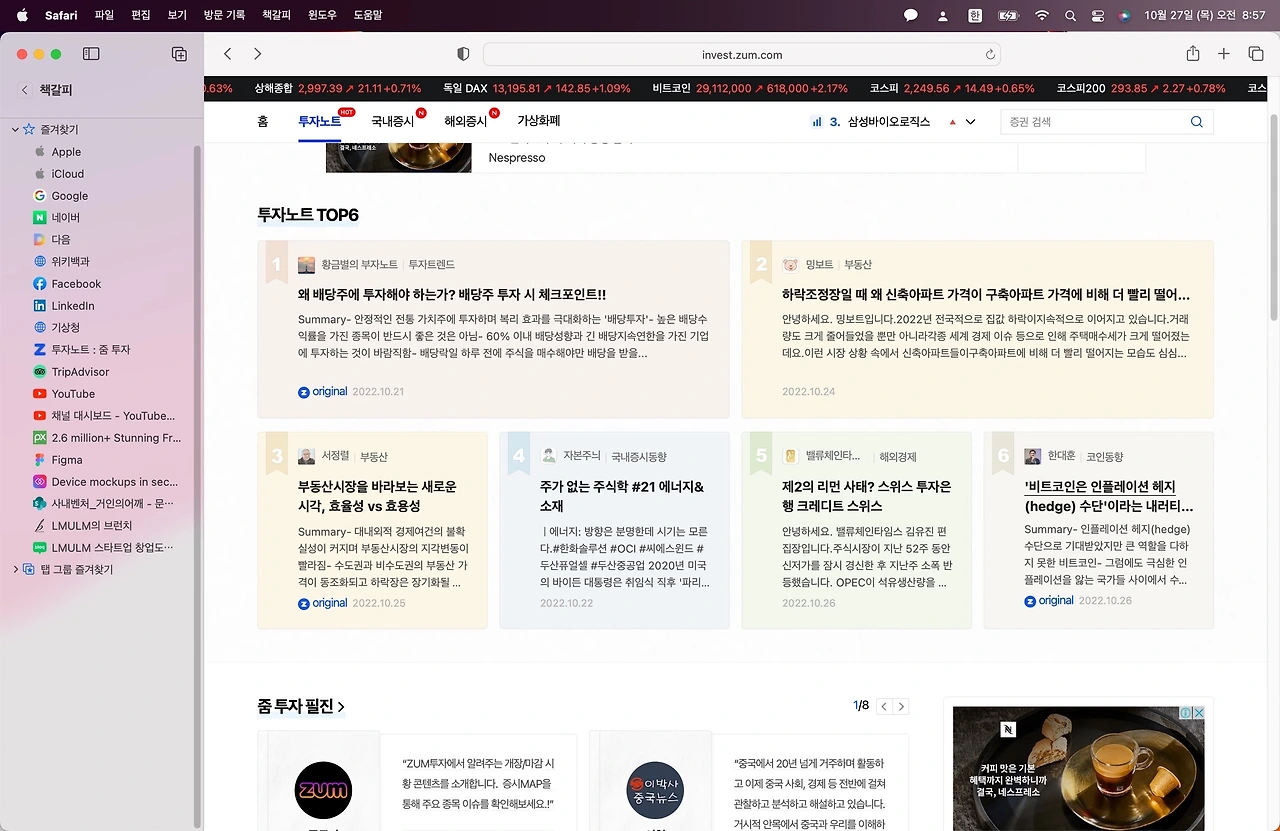The image size is (1280, 831).
Task: Open Wi-Fi status in menu bar
Action: coord(1041,15)
